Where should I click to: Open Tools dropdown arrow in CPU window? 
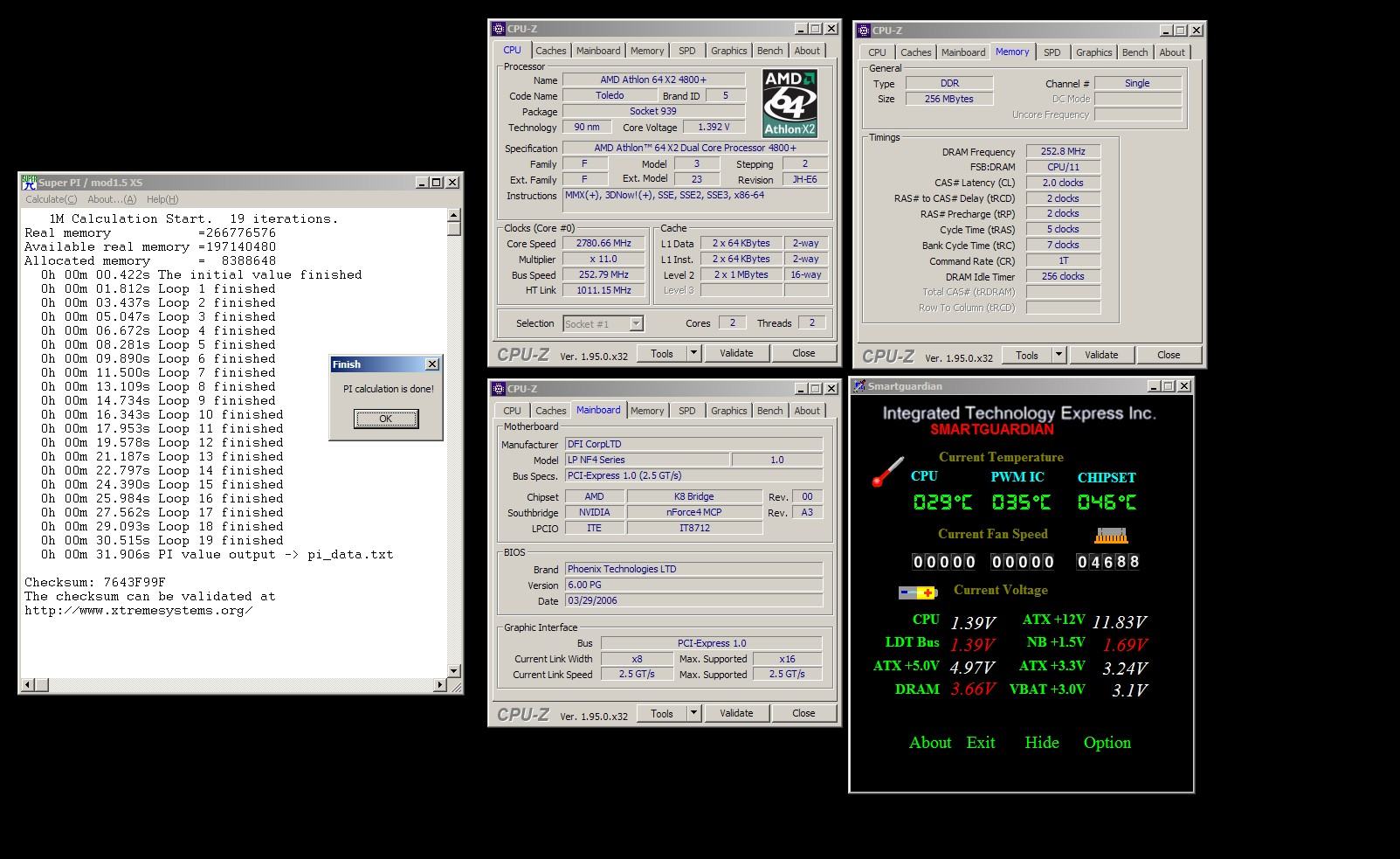[x=694, y=353]
